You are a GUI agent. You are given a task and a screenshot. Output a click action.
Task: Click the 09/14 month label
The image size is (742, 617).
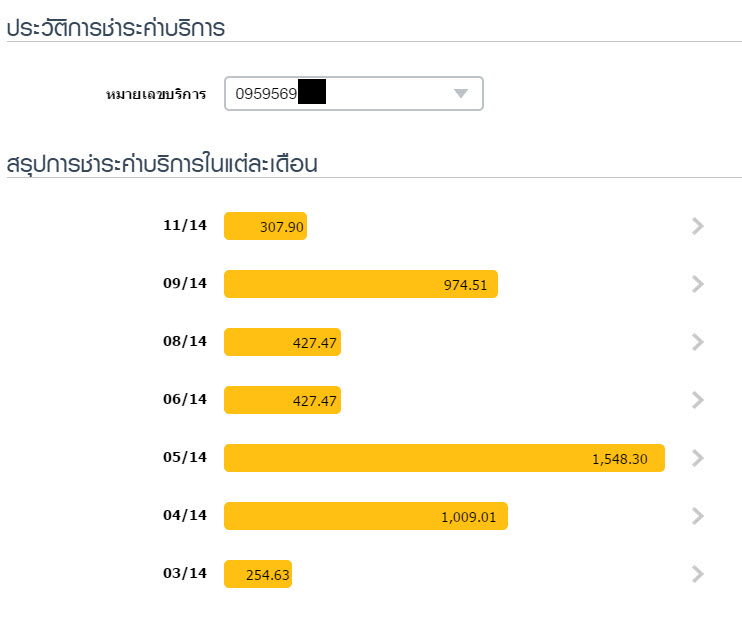tap(185, 284)
